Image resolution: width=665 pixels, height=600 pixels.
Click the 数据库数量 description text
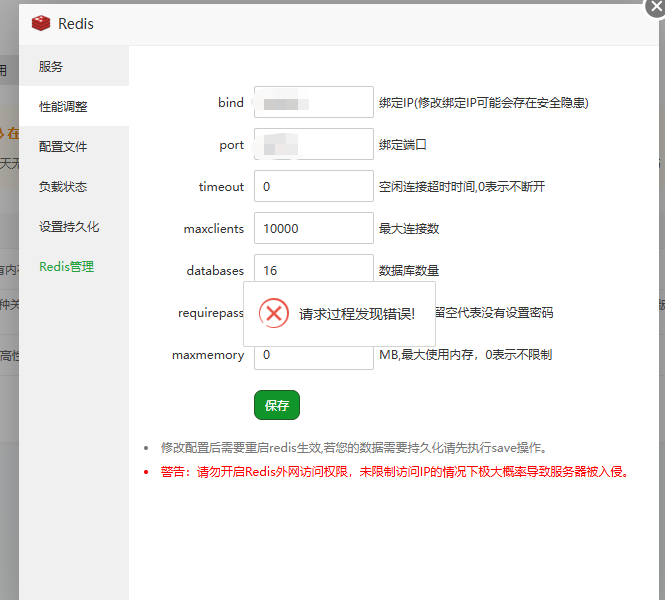(409, 271)
